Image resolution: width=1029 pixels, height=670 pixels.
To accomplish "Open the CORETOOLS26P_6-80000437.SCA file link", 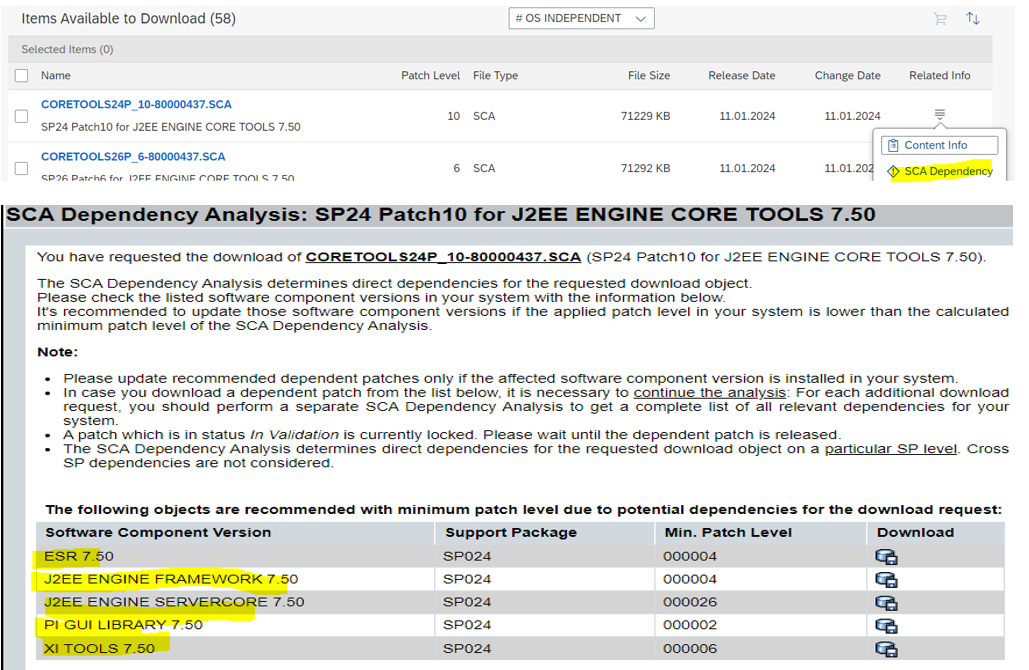I will coord(133,157).
